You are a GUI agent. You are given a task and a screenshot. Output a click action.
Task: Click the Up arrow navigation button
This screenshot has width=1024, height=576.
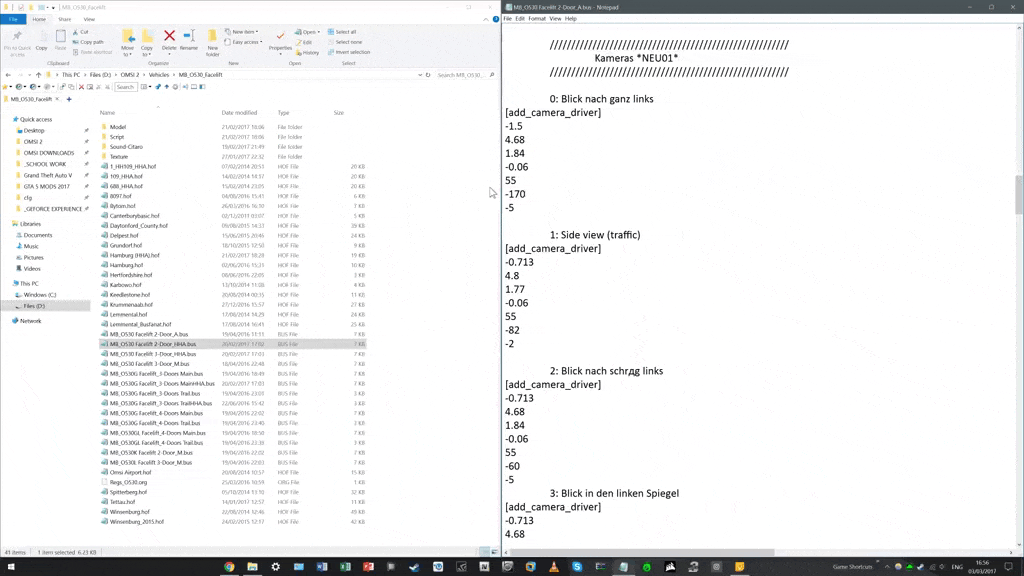39,75
